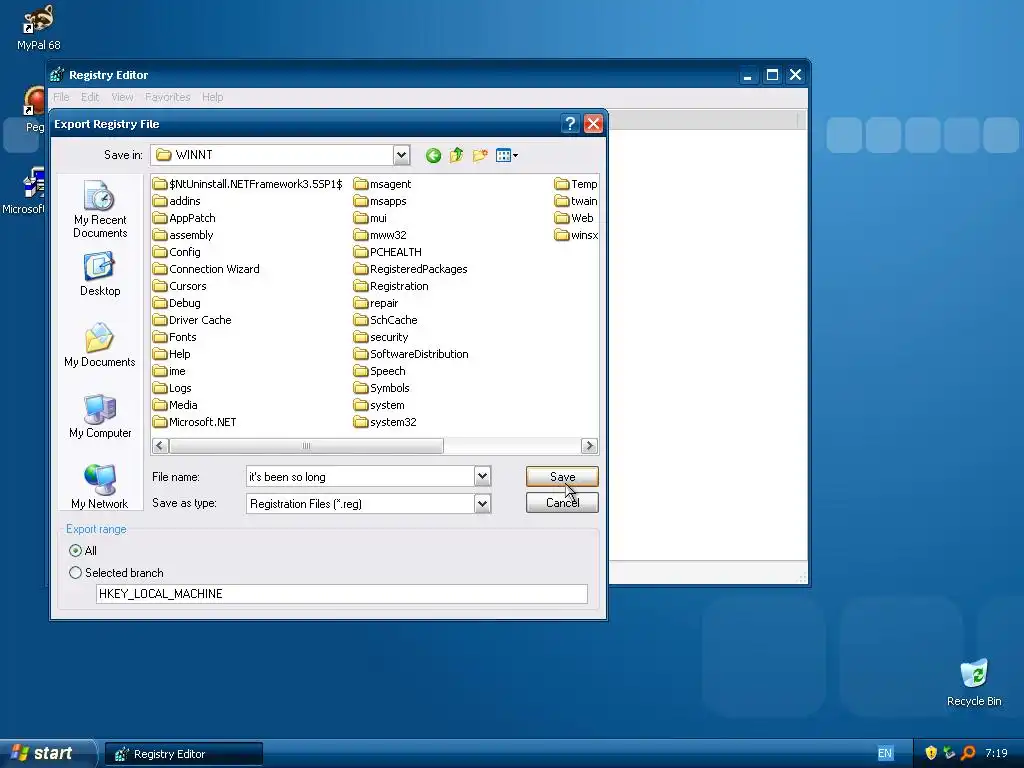
Task: Click the Cancel button
Action: tap(562, 502)
